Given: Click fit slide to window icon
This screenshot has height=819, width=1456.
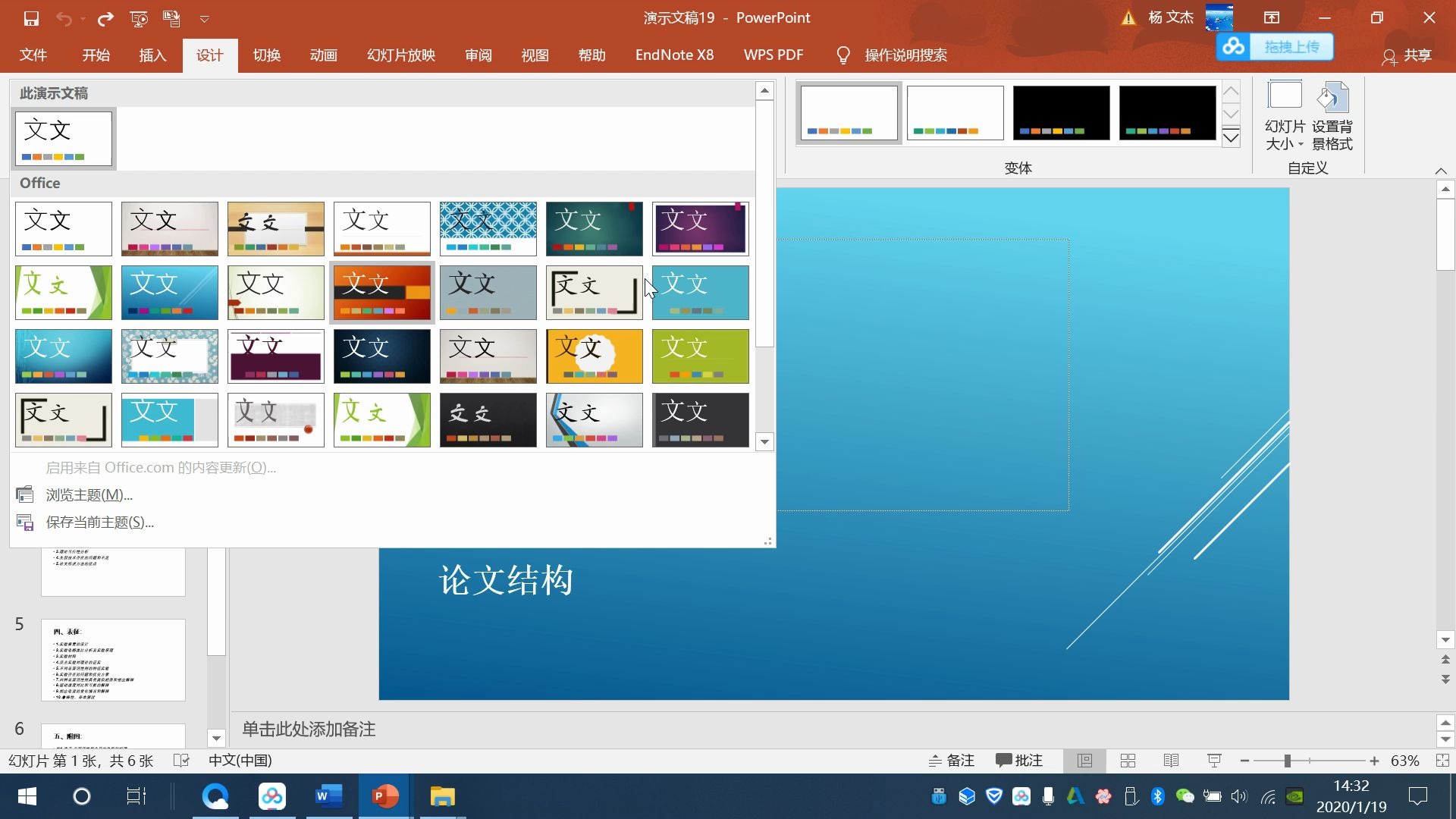Looking at the screenshot, I should click(1442, 761).
